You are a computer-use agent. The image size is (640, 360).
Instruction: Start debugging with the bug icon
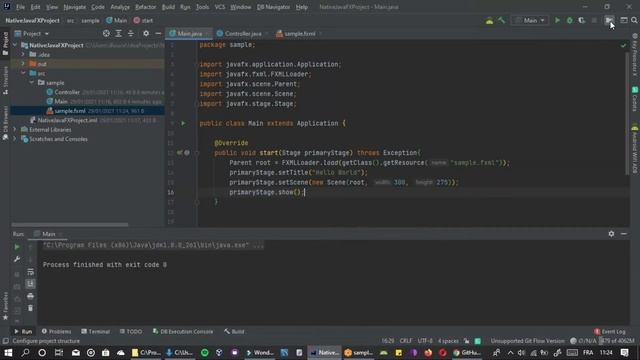(x=569, y=20)
